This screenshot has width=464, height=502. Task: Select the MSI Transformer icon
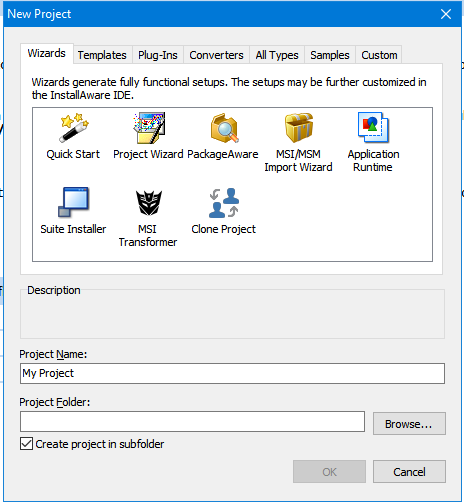(x=149, y=203)
